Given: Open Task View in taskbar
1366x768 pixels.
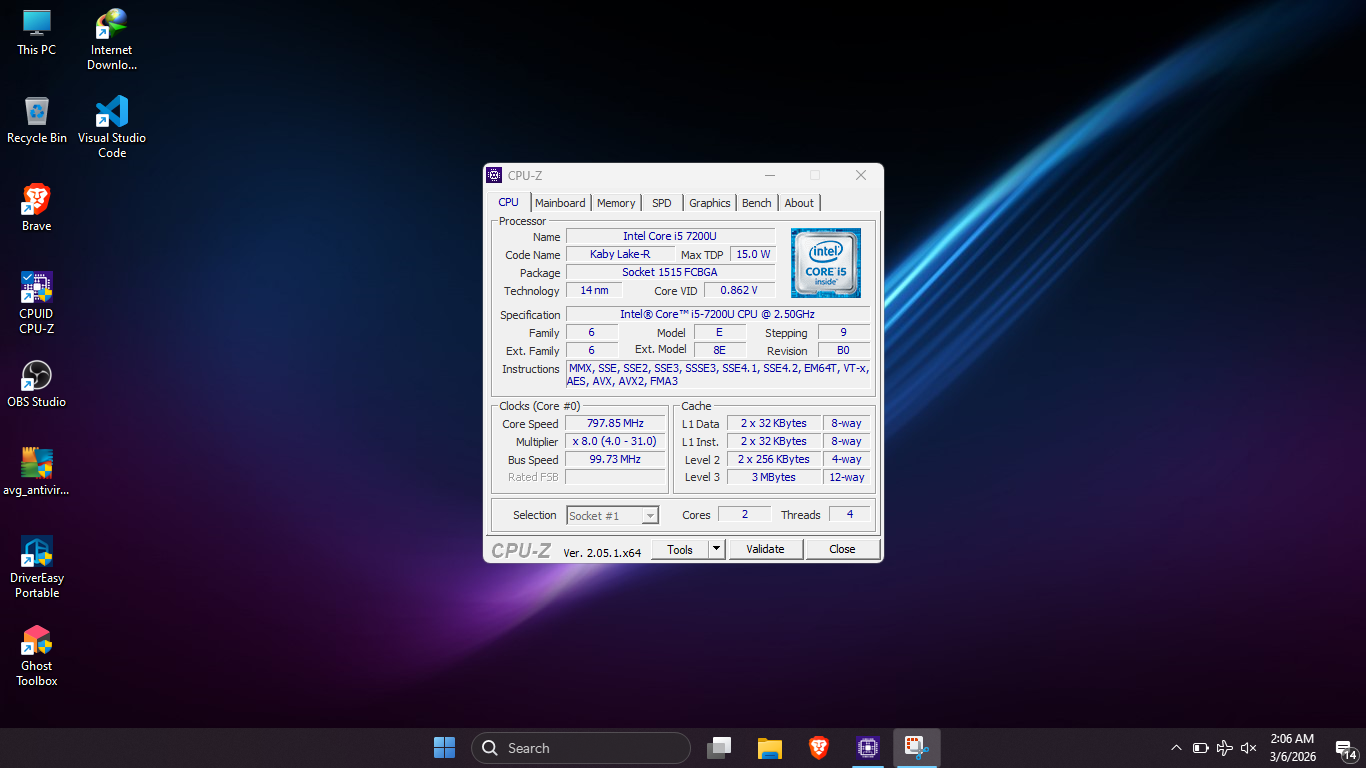Looking at the screenshot, I should click(x=718, y=747).
